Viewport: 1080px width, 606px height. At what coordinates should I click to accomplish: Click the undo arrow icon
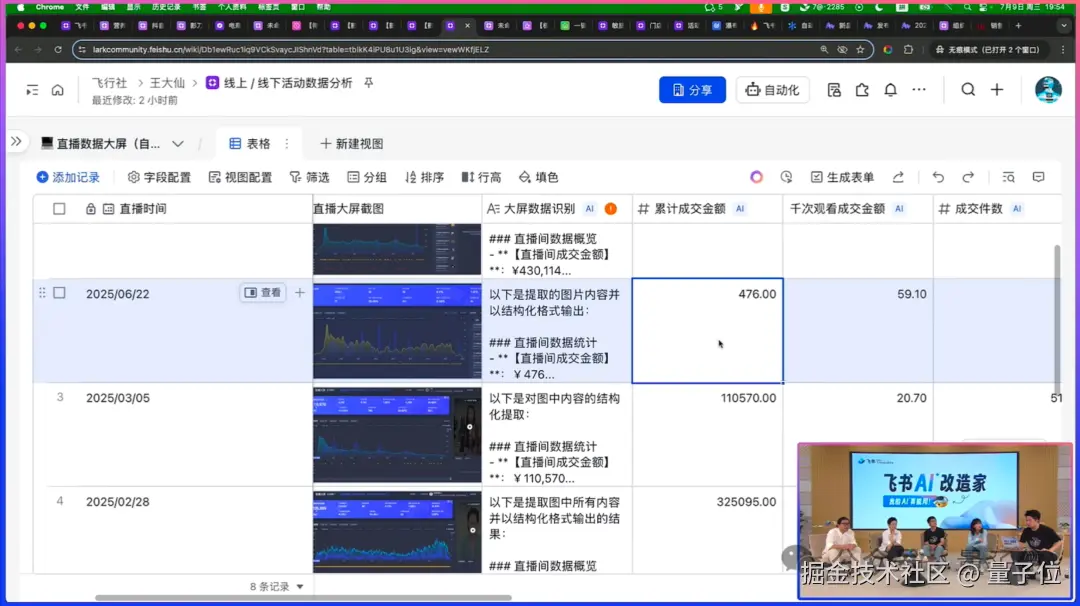[938, 178]
